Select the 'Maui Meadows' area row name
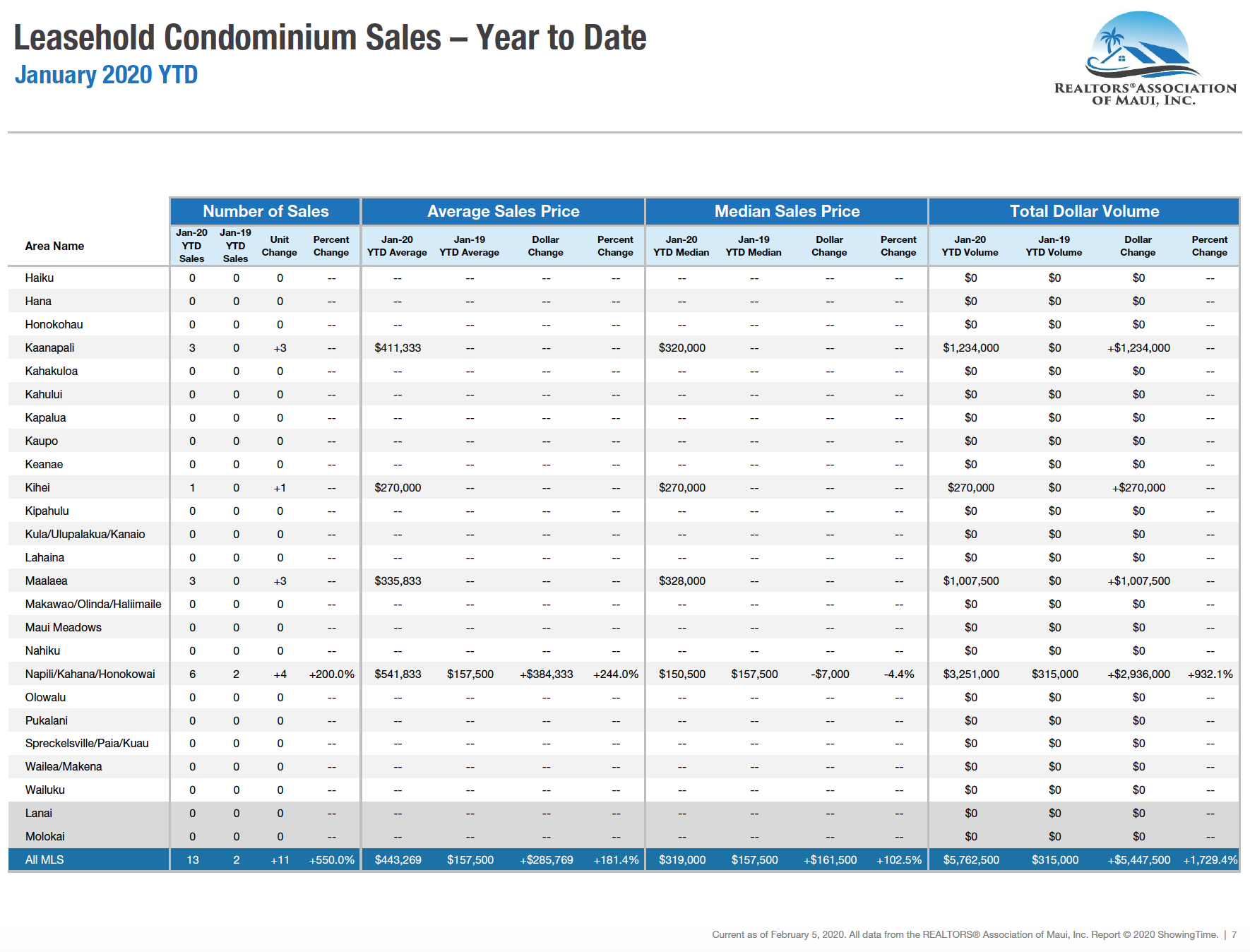The width and height of the screenshot is (1250, 952). (64, 627)
